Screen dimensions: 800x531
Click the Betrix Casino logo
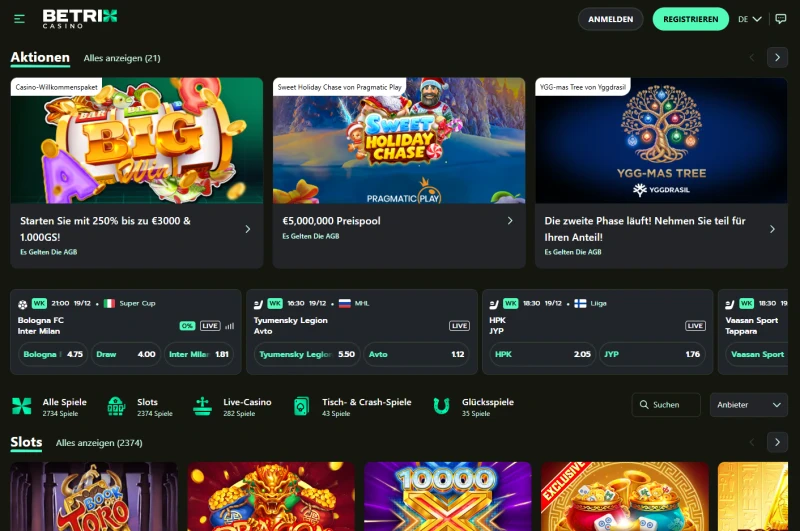point(79,18)
